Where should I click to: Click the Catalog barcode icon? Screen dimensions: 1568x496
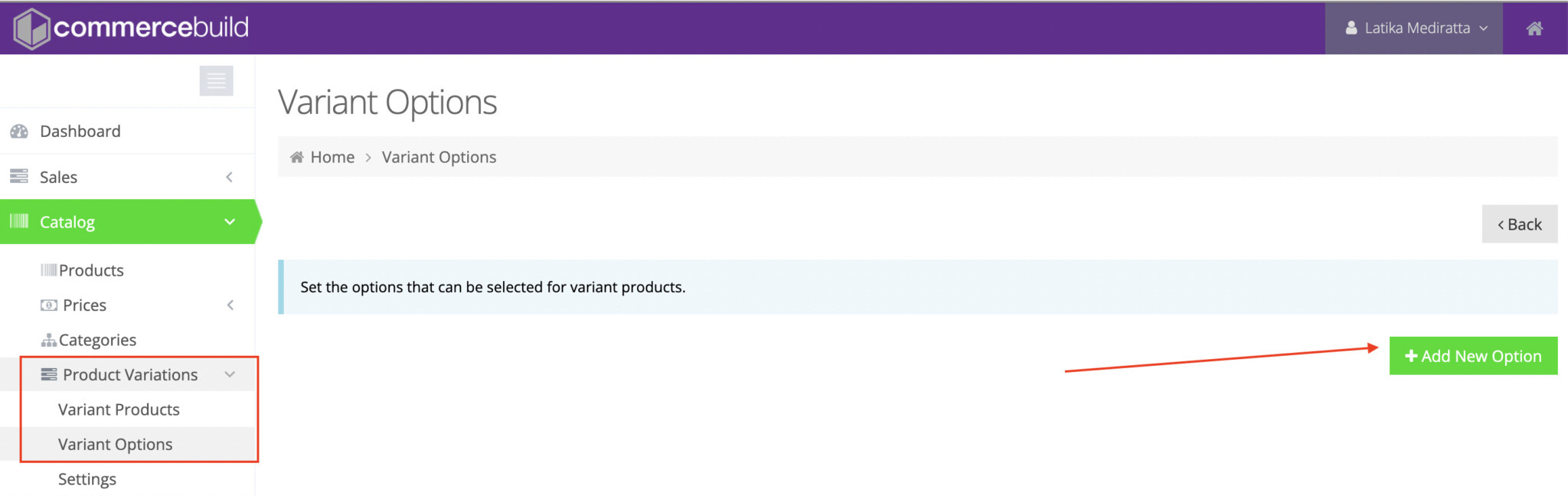[19, 222]
